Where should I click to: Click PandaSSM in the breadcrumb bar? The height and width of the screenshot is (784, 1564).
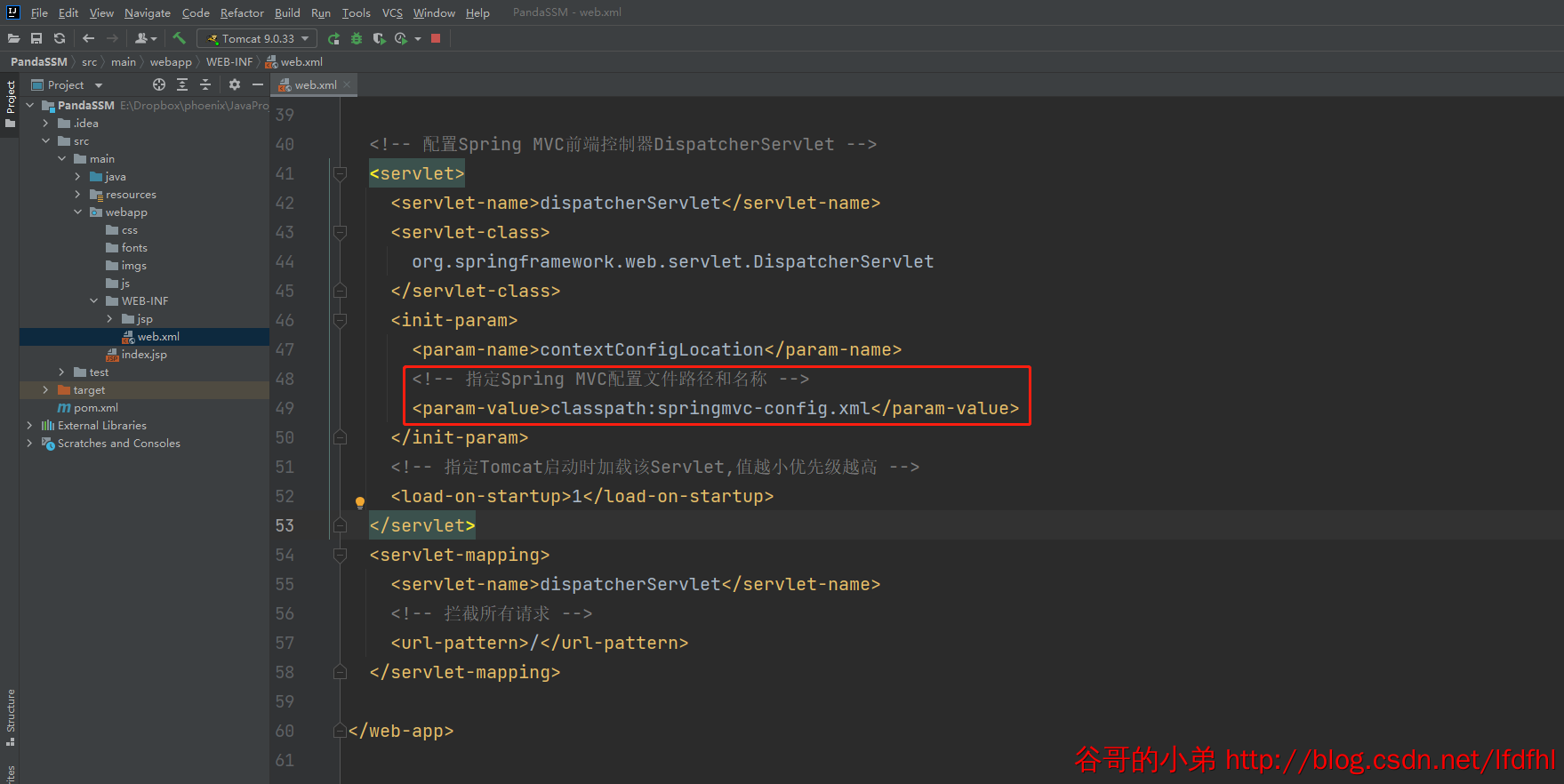click(39, 62)
